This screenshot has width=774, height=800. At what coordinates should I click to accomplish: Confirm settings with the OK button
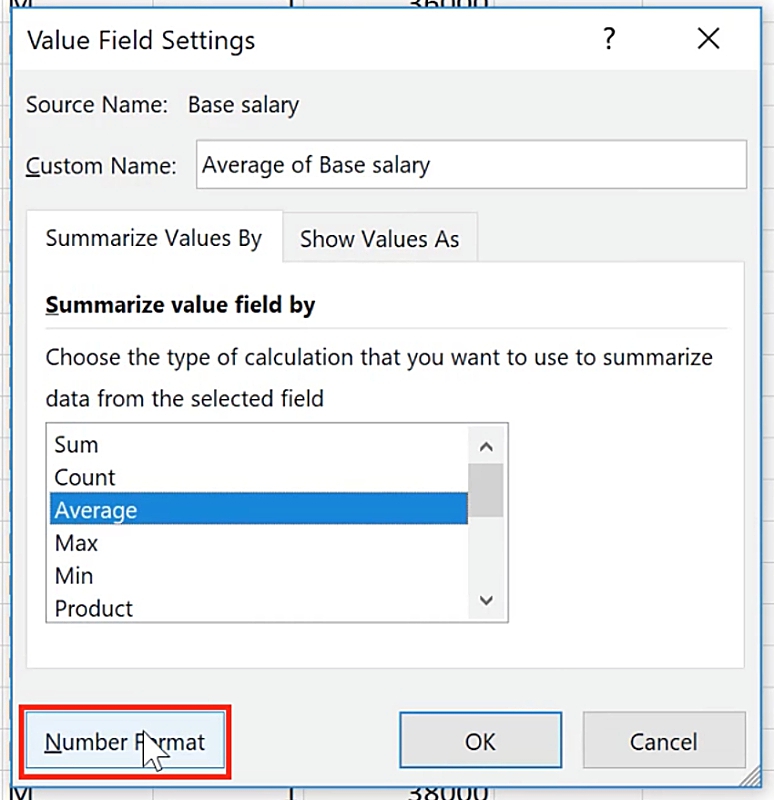click(481, 741)
